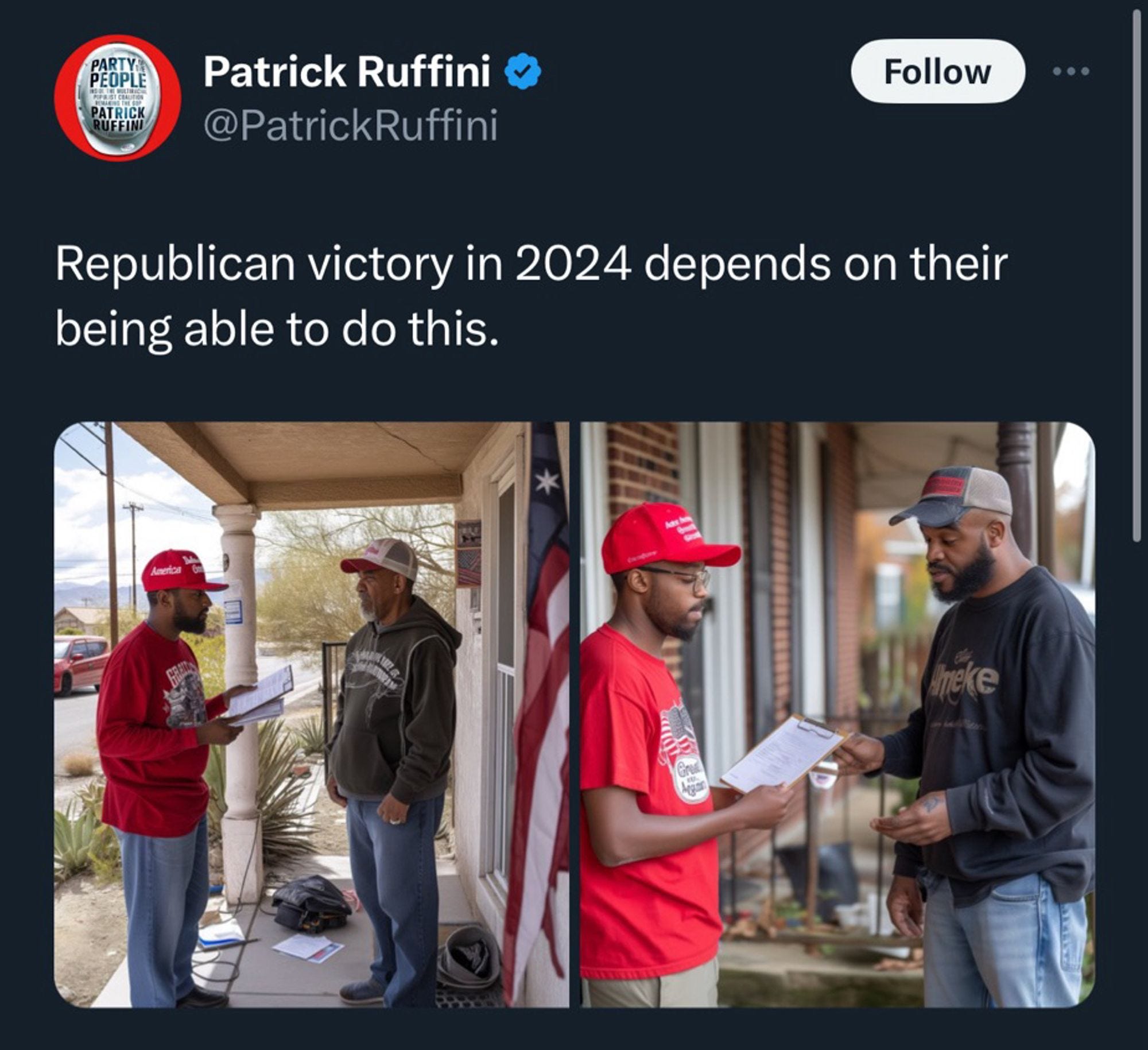Click the vertical scrollbar on the right edge
The height and width of the screenshot is (1050, 1148).
click(x=1137, y=276)
